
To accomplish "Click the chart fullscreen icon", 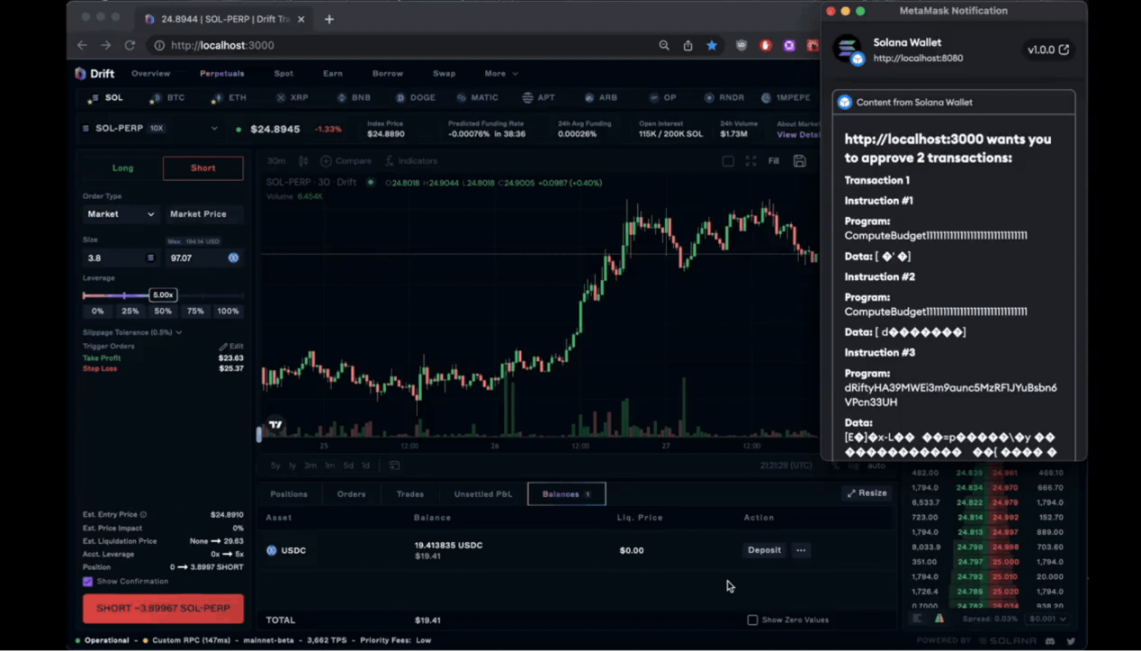I will pyautogui.click(x=750, y=161).
